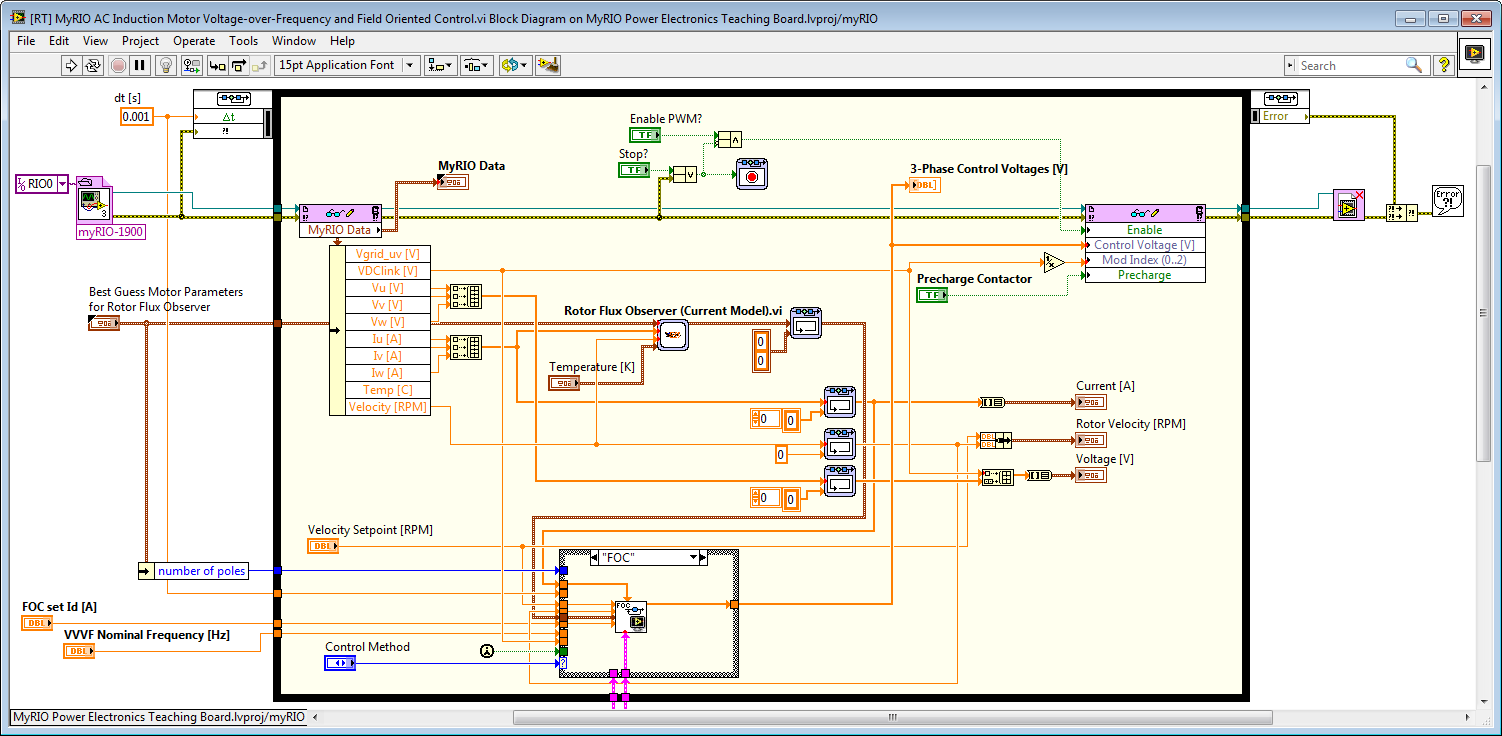Open the File menu
Viewport: 1502px width, 736px height.
[26, 41]
